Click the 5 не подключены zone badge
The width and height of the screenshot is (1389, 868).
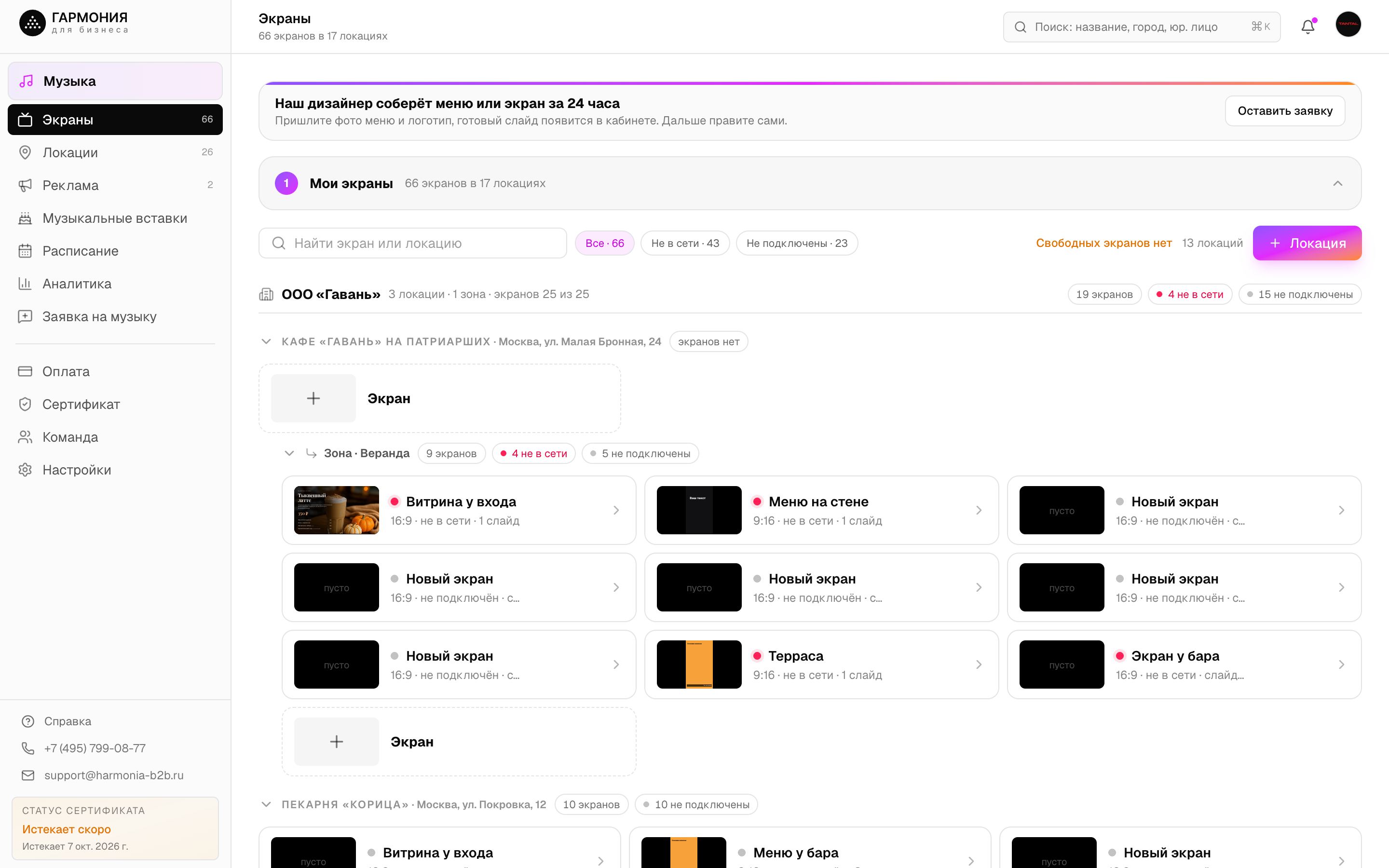pos(640,453)
